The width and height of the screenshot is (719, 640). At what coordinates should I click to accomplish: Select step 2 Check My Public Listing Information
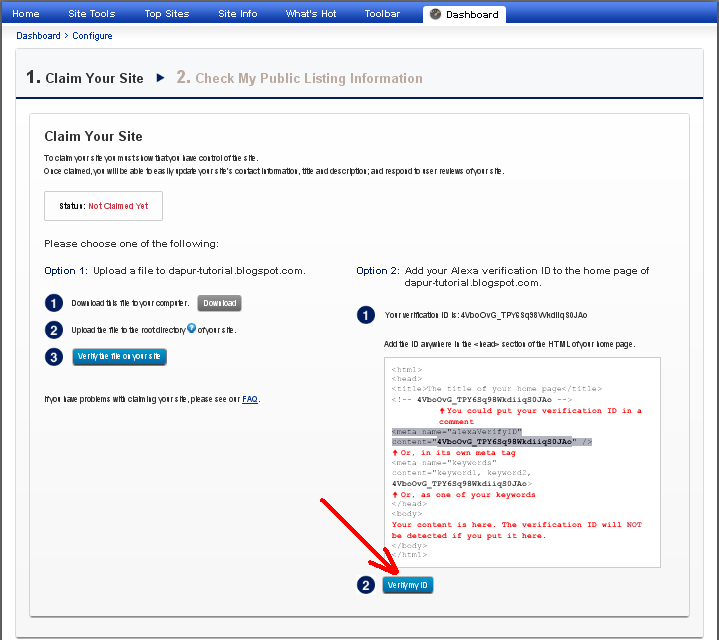click(299, 77)
